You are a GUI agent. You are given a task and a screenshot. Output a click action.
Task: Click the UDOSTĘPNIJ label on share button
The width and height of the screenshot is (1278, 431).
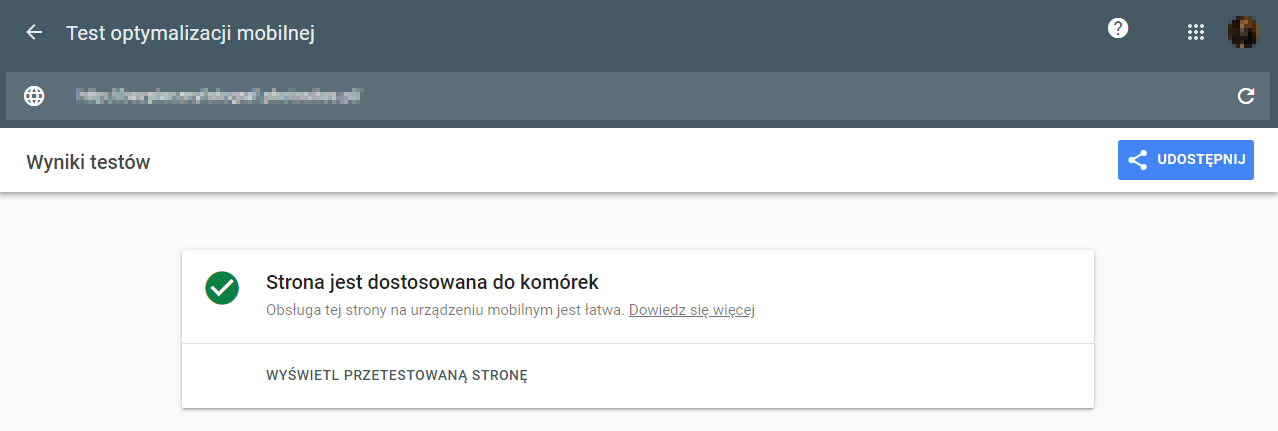(x=1199, y=160)
